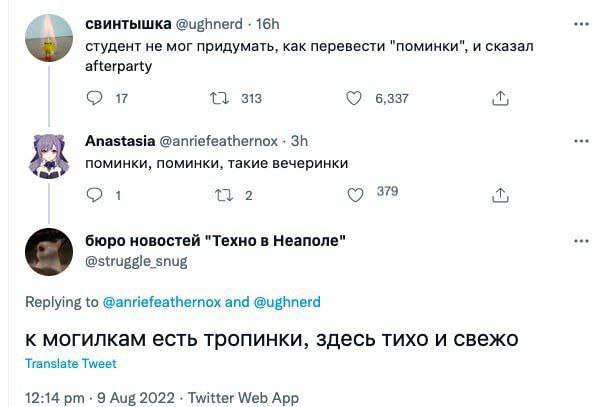606x407 pixels.
Task: Open @anriefeathernox mention in Replying to
Action: click(162, 302)
